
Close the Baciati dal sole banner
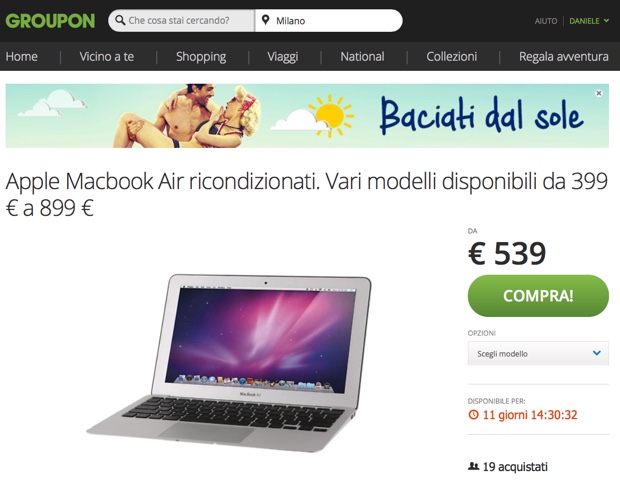pyautogui.click(x=599, y=93)
